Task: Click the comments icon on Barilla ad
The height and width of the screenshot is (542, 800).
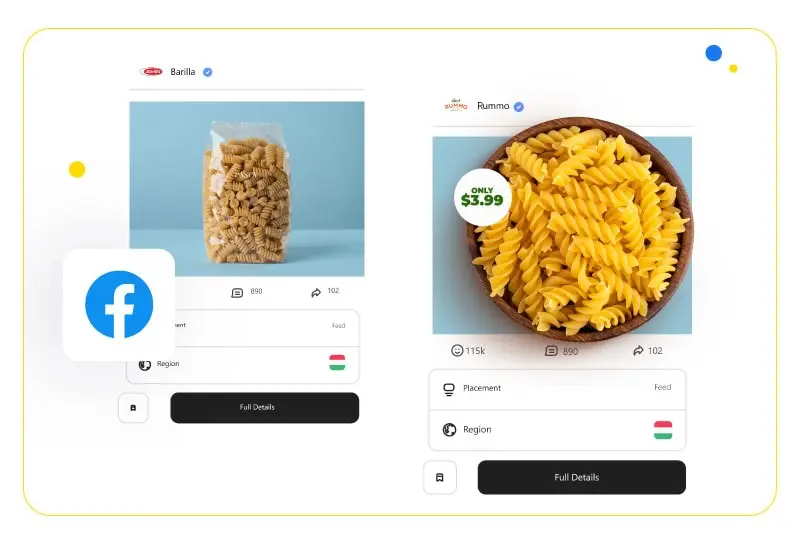Action: 237,292
